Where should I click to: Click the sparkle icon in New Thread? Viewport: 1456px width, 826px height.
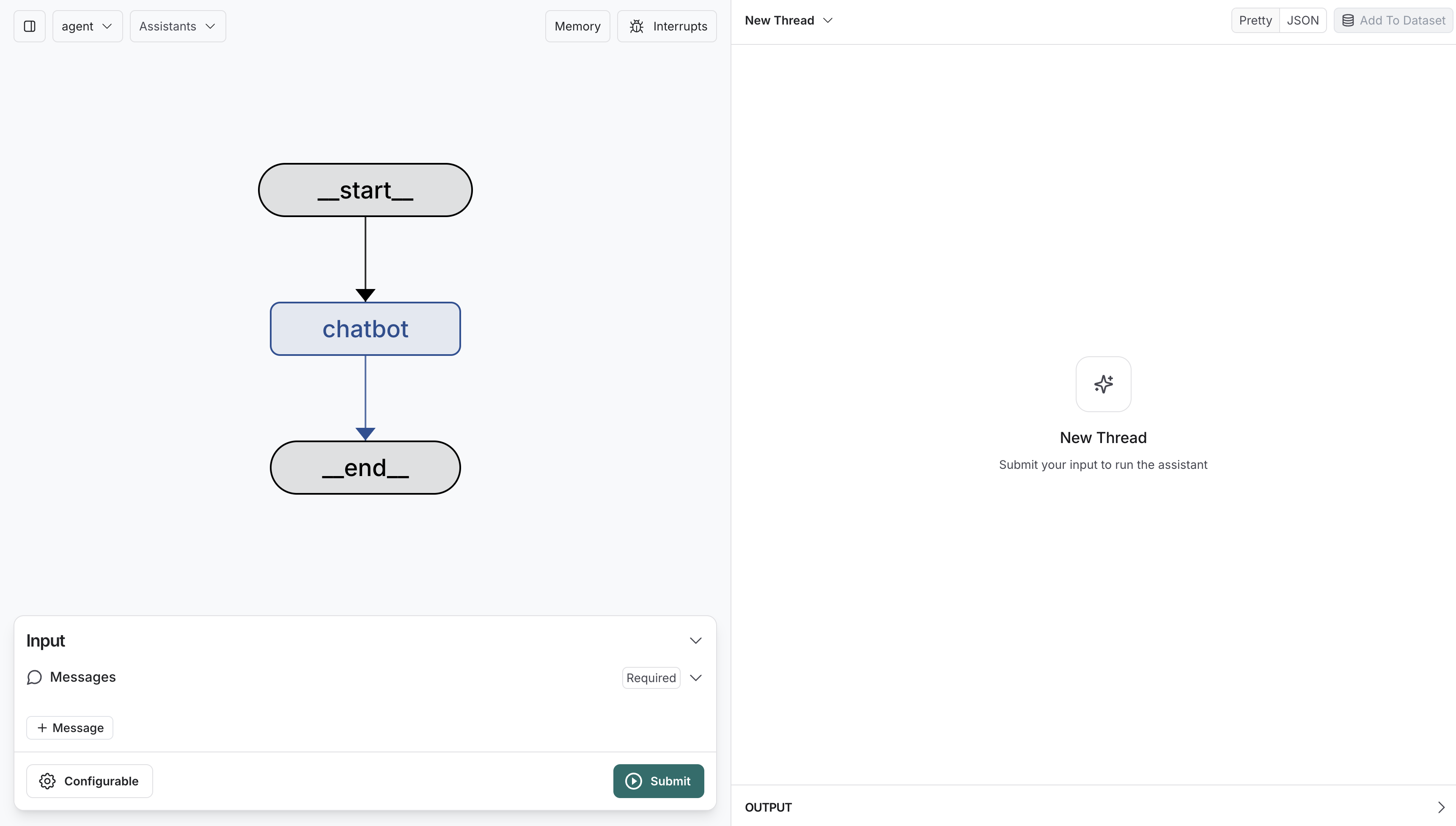point(1103,384)
